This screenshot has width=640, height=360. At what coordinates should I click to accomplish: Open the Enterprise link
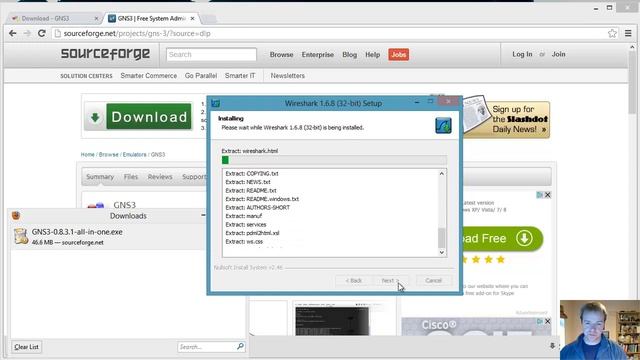coord(318,55)
